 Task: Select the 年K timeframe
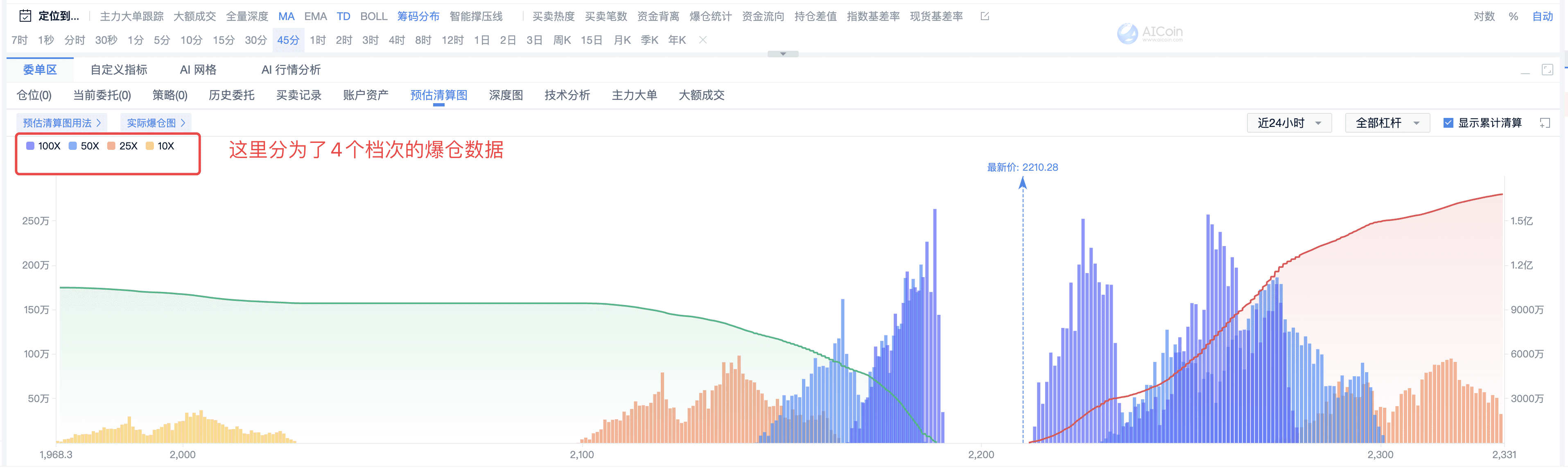click(x=677, y=40)
